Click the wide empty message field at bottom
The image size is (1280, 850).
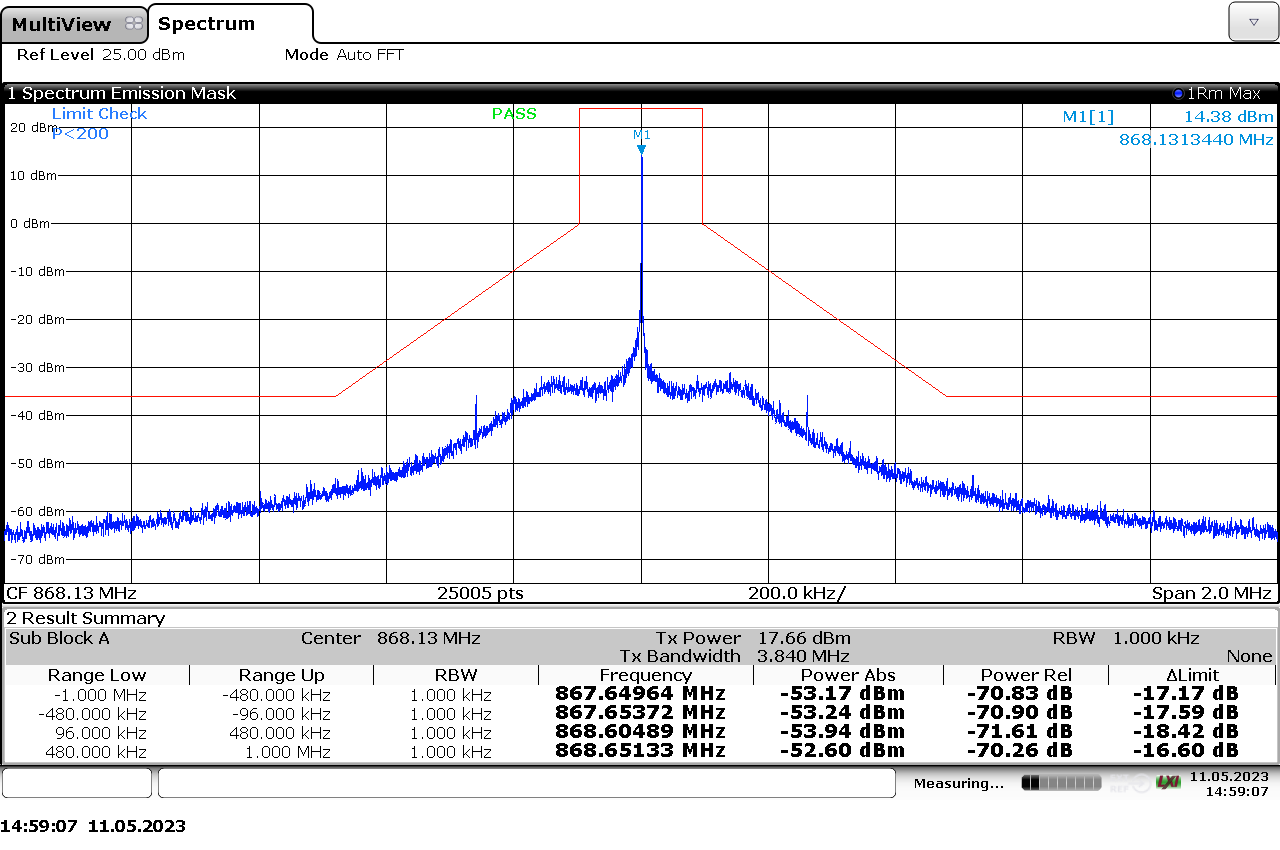pos(527,783)
